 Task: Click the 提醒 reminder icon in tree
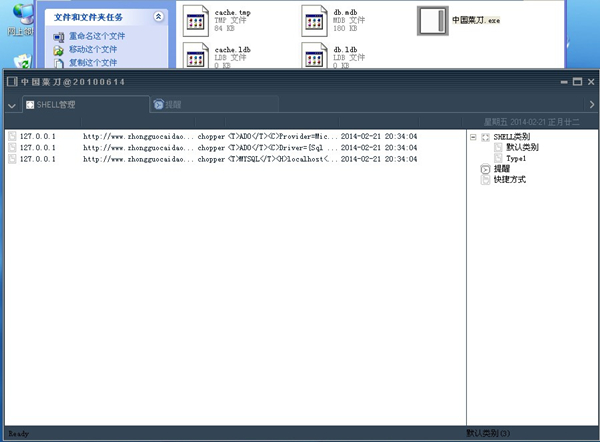click(x=486, y=169)
